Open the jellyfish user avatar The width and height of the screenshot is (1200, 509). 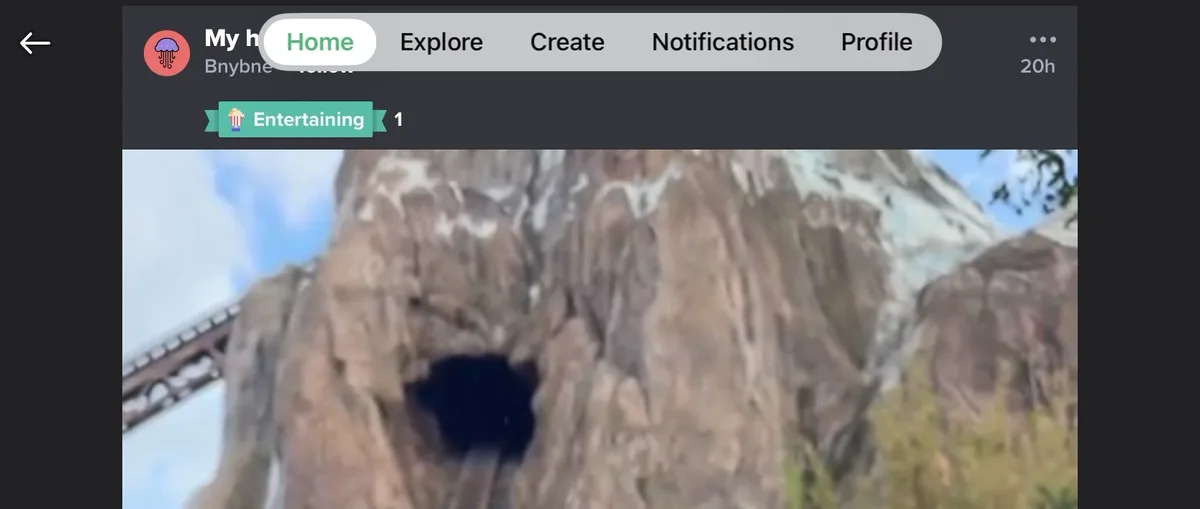coord(167,53)
